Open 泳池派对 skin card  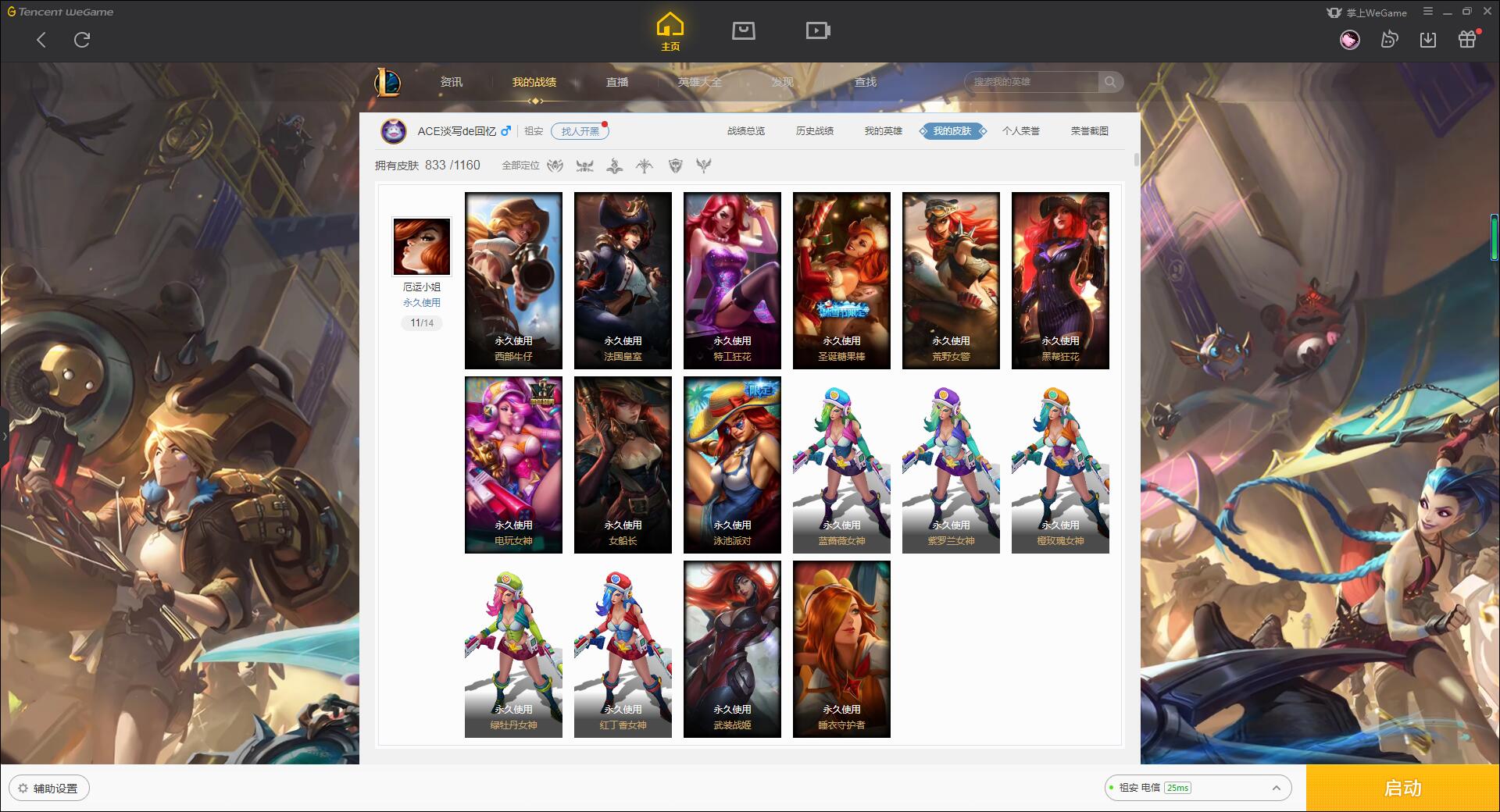(x=732, y=465)
